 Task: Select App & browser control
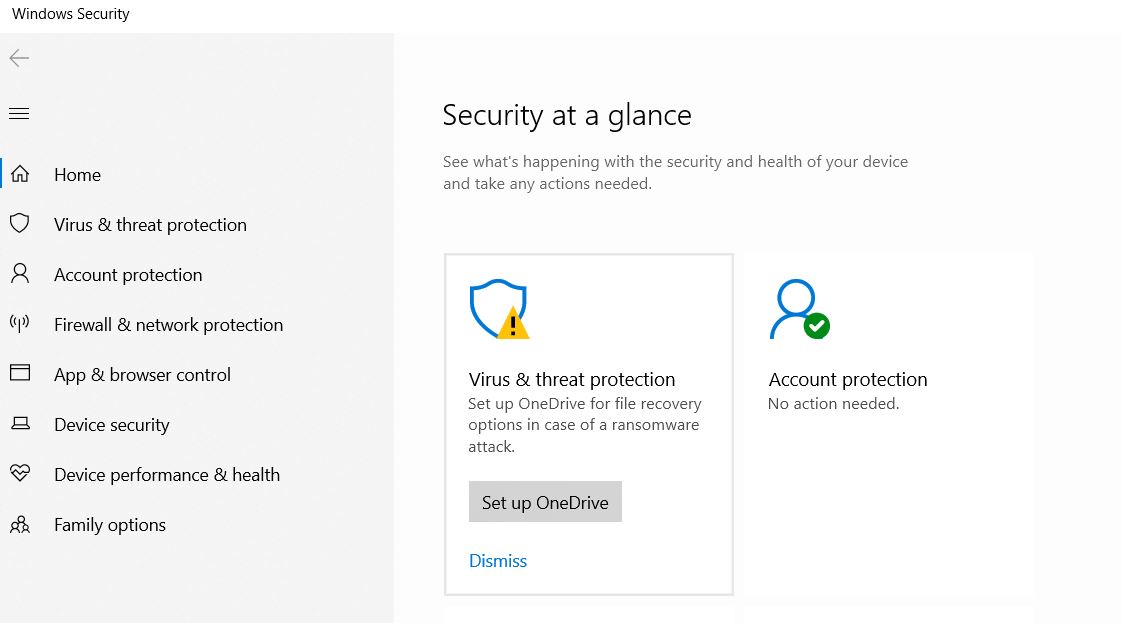(142, 375)
